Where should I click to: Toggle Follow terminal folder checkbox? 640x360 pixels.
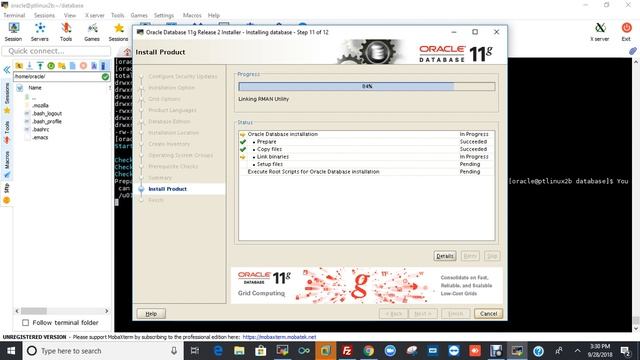tap(25, 323)
